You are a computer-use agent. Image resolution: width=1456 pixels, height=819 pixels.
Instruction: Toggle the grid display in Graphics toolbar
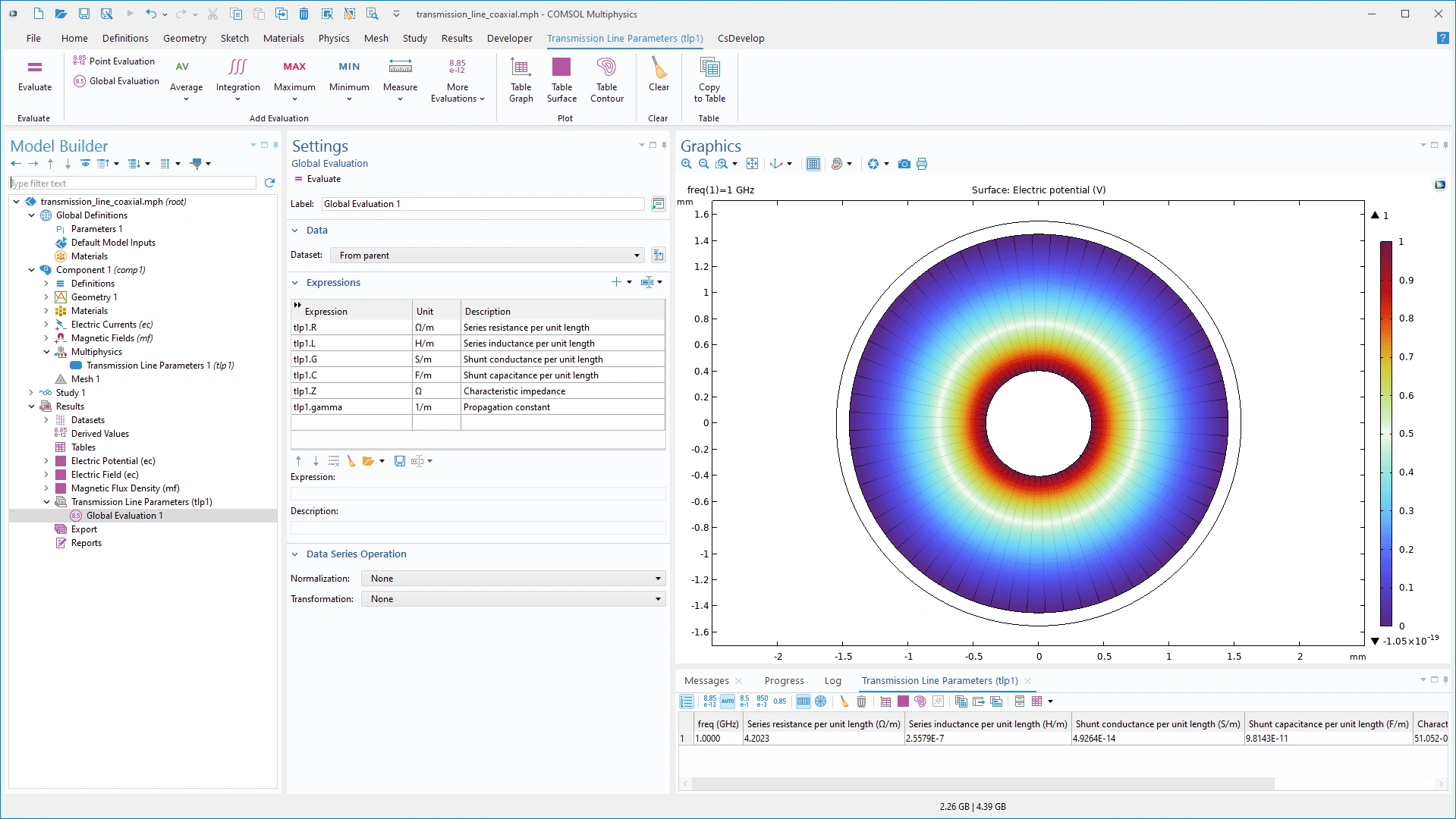click(813, 164)
